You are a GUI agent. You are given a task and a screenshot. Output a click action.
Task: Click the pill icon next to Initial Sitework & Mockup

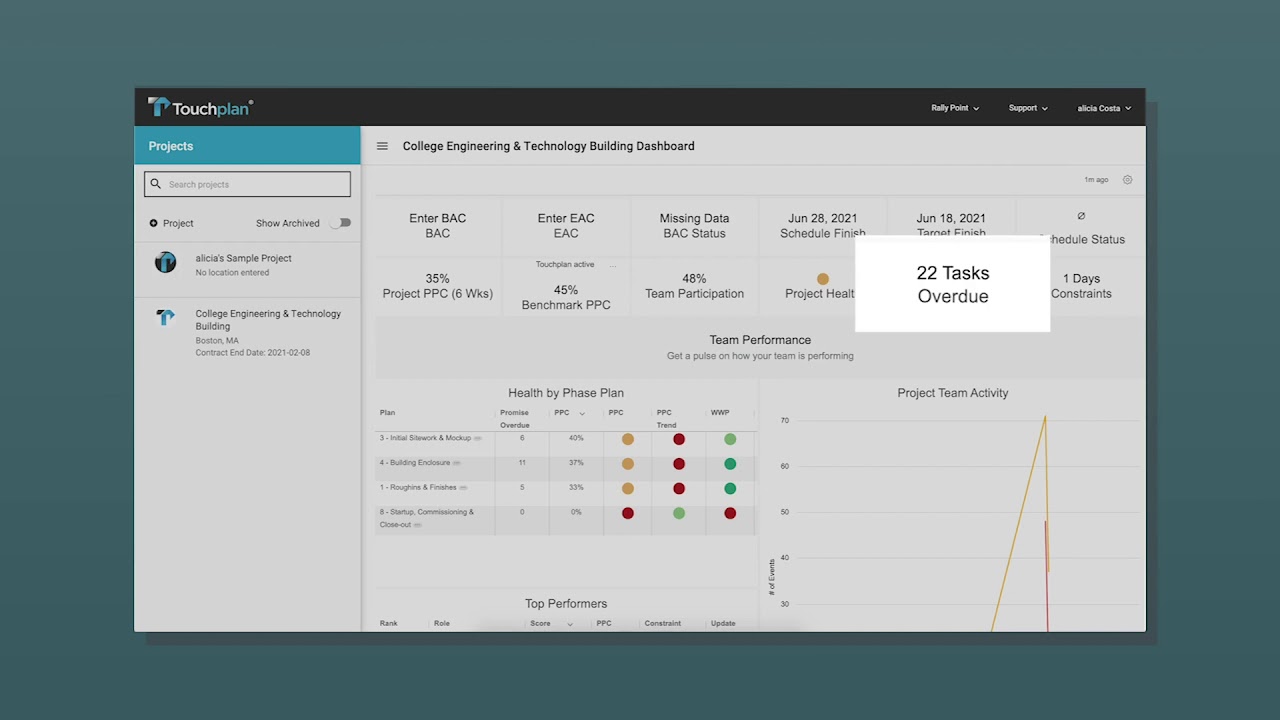(478, 438)
